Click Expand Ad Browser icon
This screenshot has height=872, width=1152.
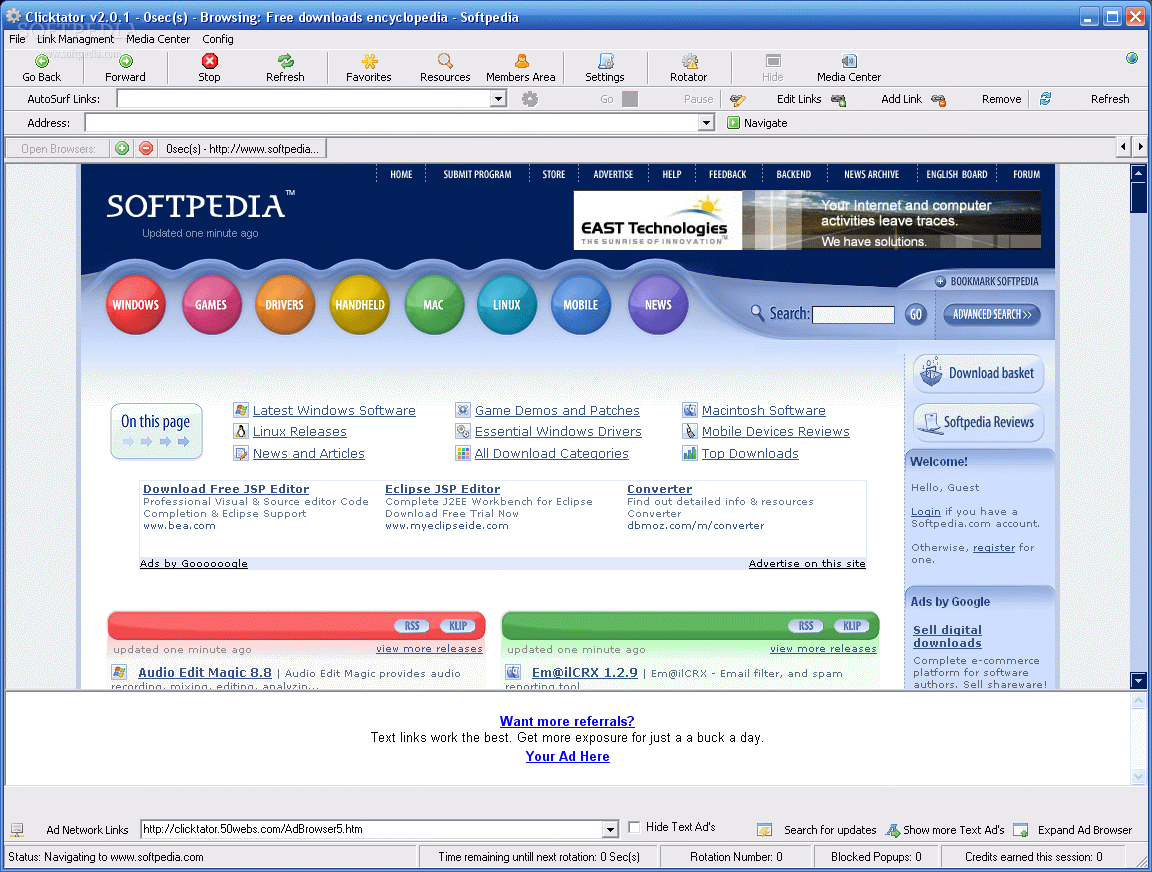click(1020, 830)
